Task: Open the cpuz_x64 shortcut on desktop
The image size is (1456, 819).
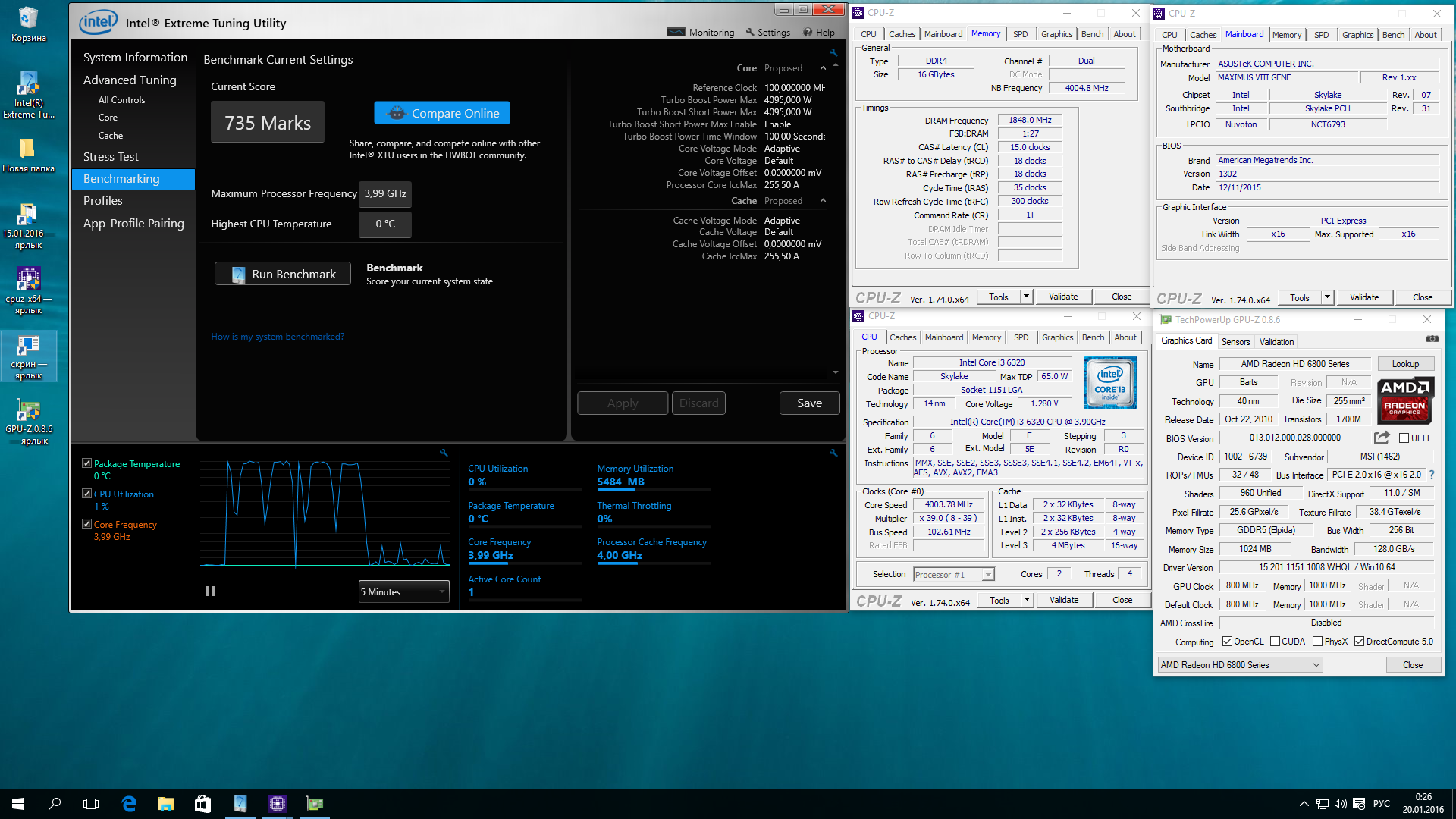Action: [28, 290]
